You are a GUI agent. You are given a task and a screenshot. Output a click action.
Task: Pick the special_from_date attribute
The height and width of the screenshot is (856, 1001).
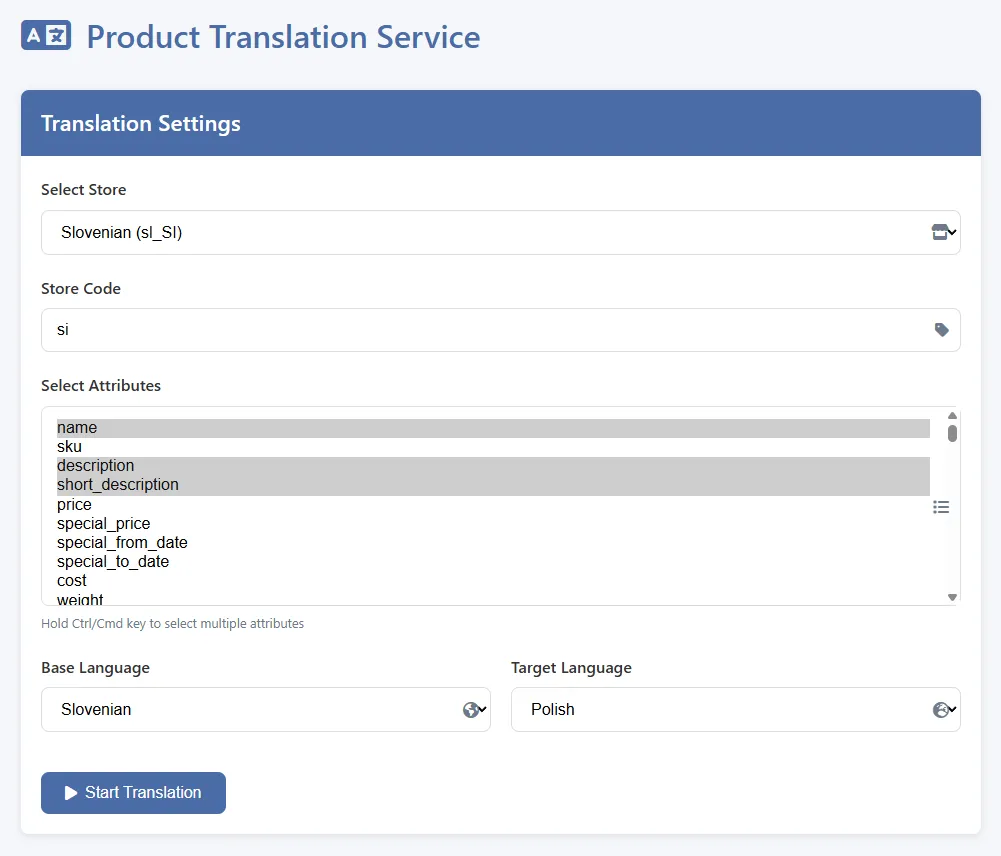point(122,543)
